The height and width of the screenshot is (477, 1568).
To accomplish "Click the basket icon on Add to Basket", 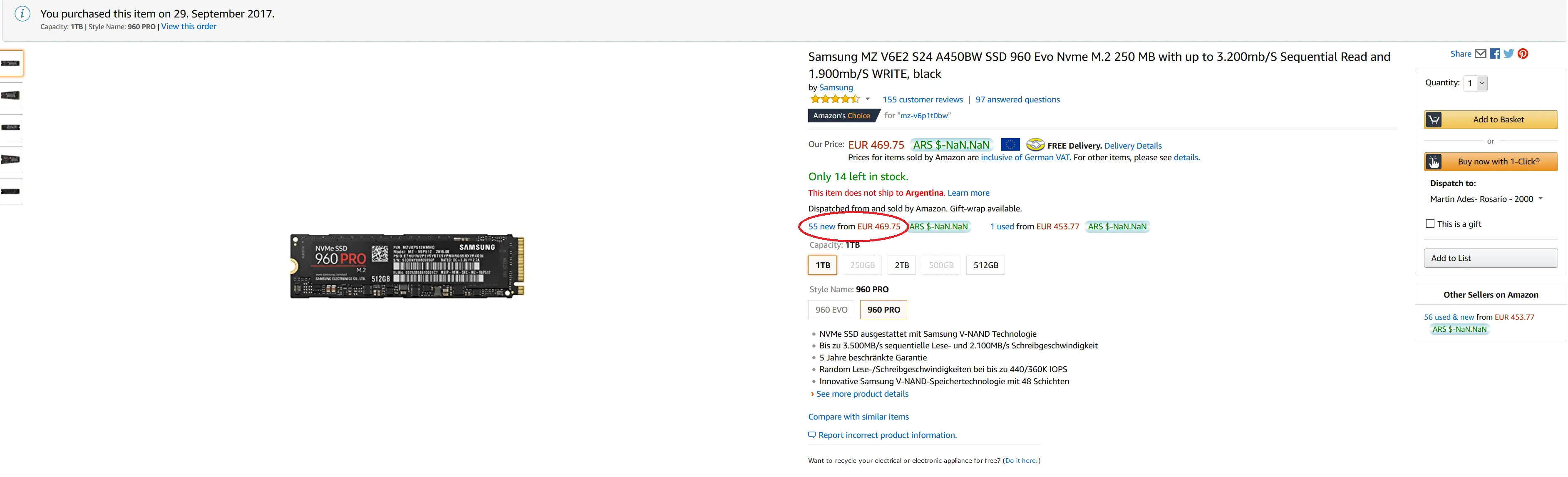I will [1434, 120].
